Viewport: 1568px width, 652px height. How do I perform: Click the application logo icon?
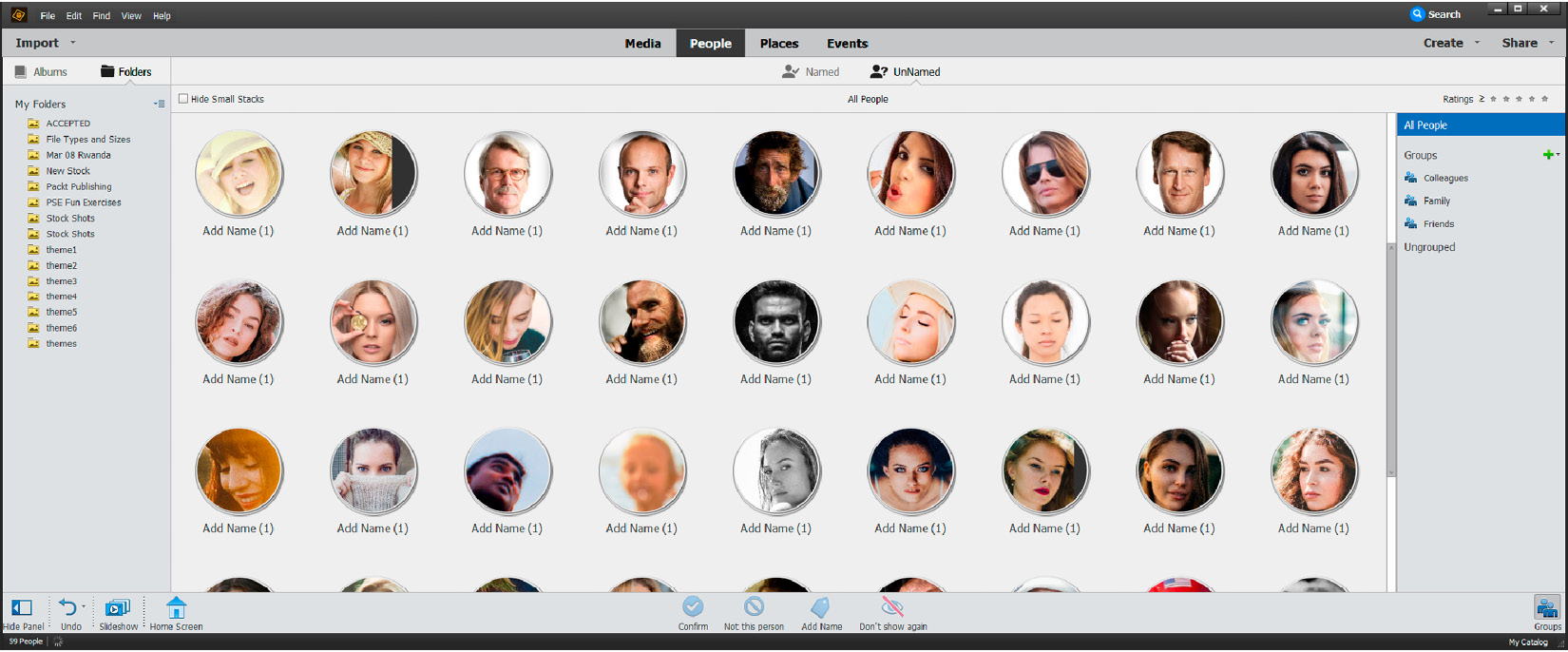coord(19,15)
